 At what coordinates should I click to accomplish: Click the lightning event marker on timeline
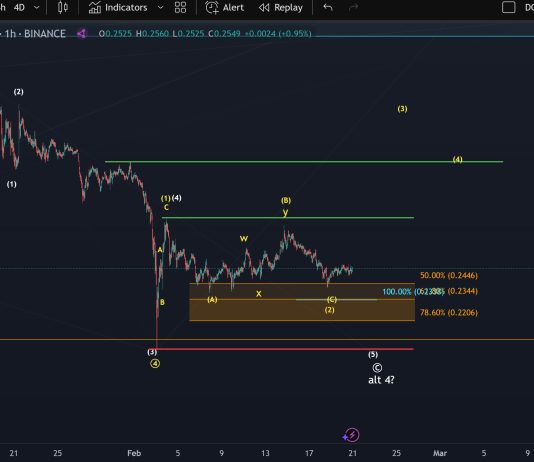point(351,435)
